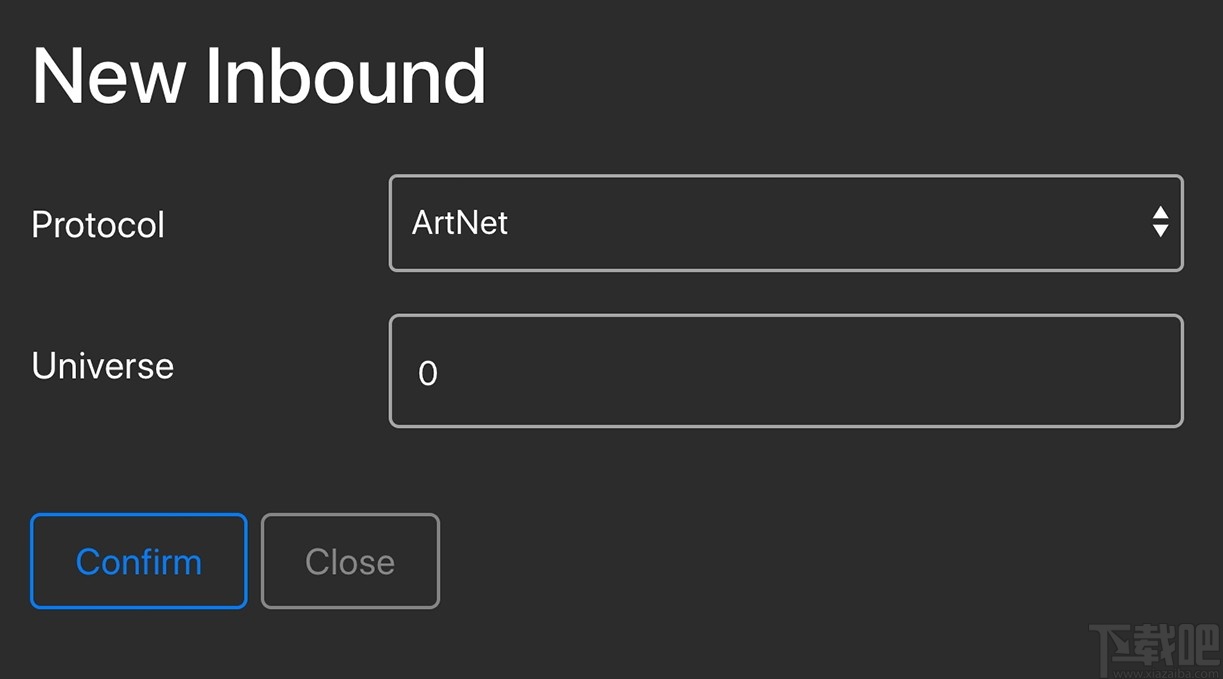
Task: Click the middle of the Protocol combo box
Action: pyautogui.click(x=786, y=223)
